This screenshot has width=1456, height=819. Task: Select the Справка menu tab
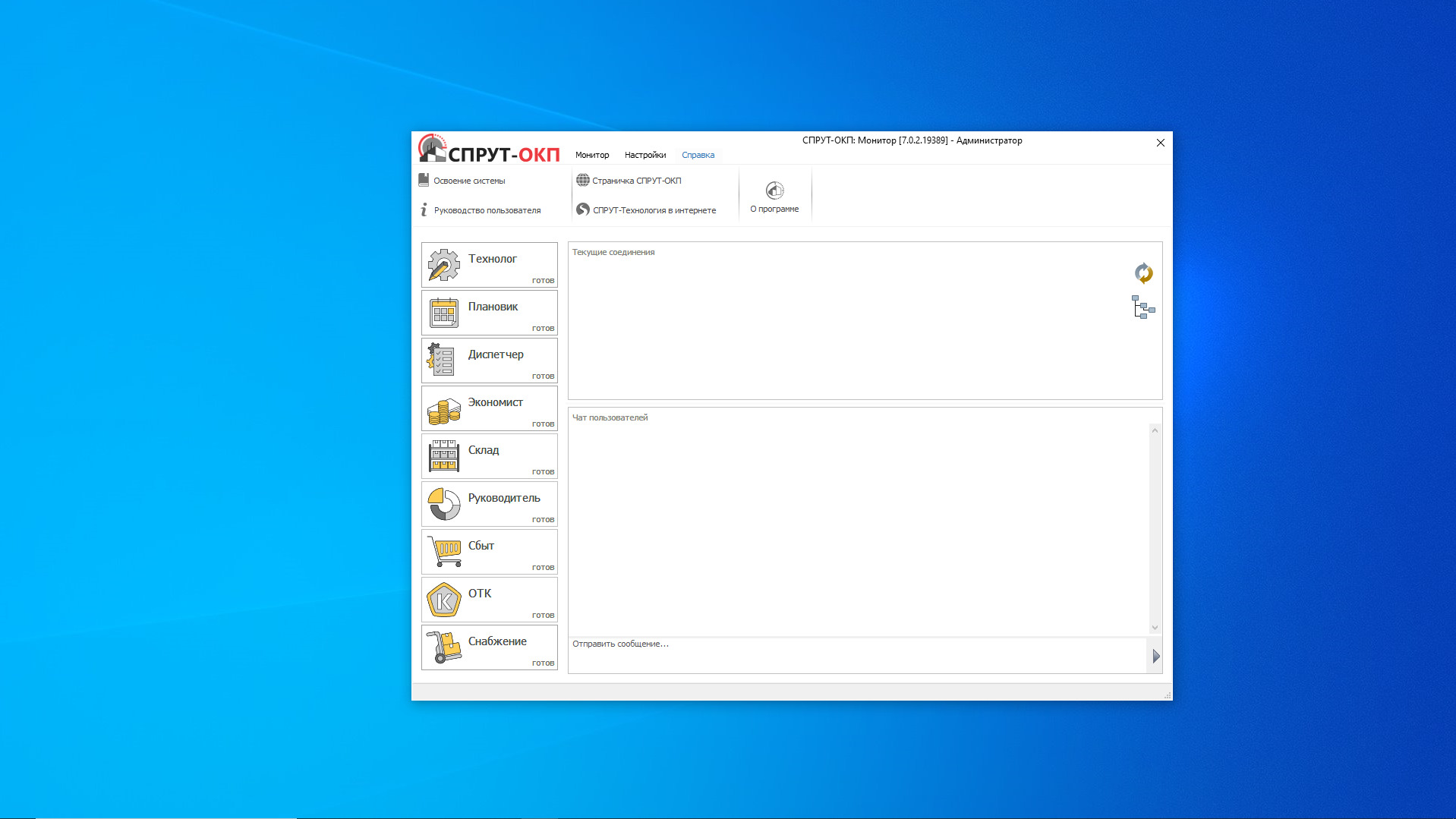tap(698, 155)
